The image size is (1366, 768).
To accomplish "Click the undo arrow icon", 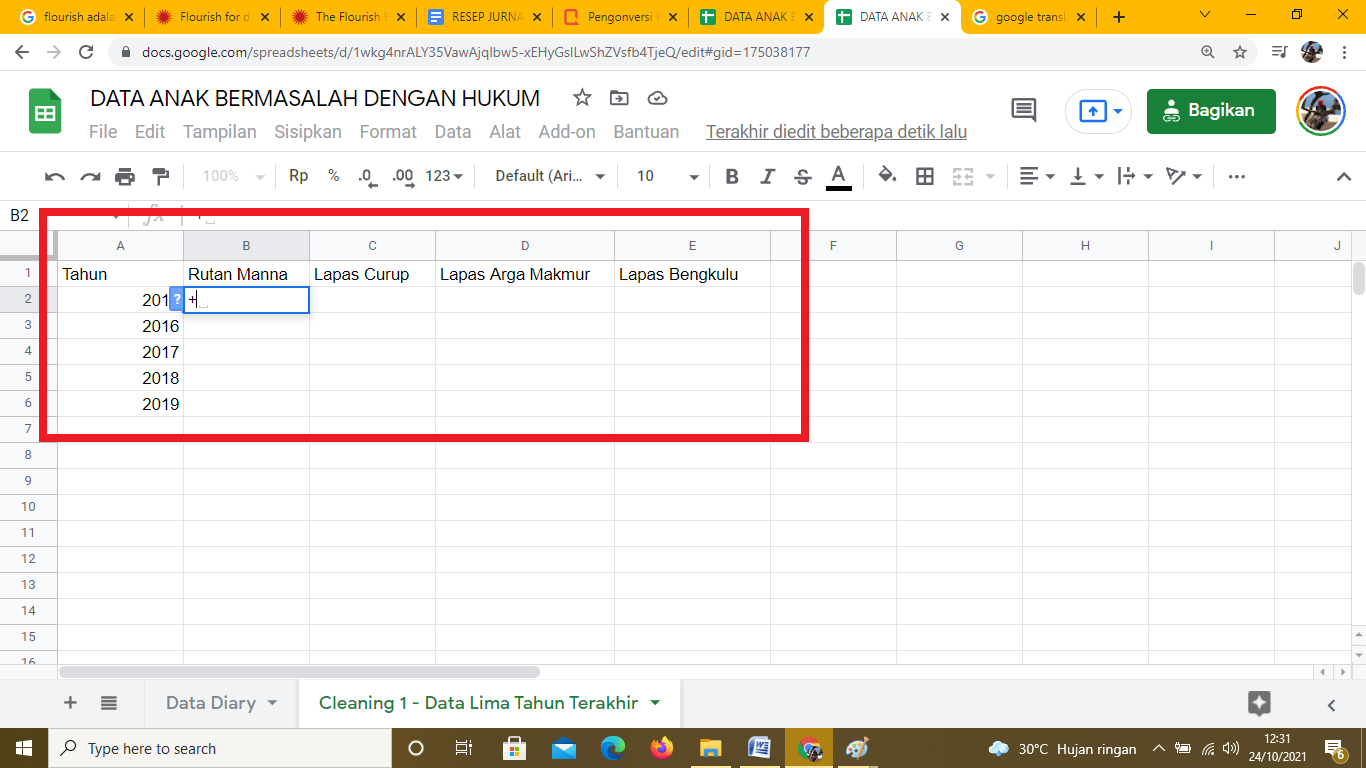I will click(55, 177).
